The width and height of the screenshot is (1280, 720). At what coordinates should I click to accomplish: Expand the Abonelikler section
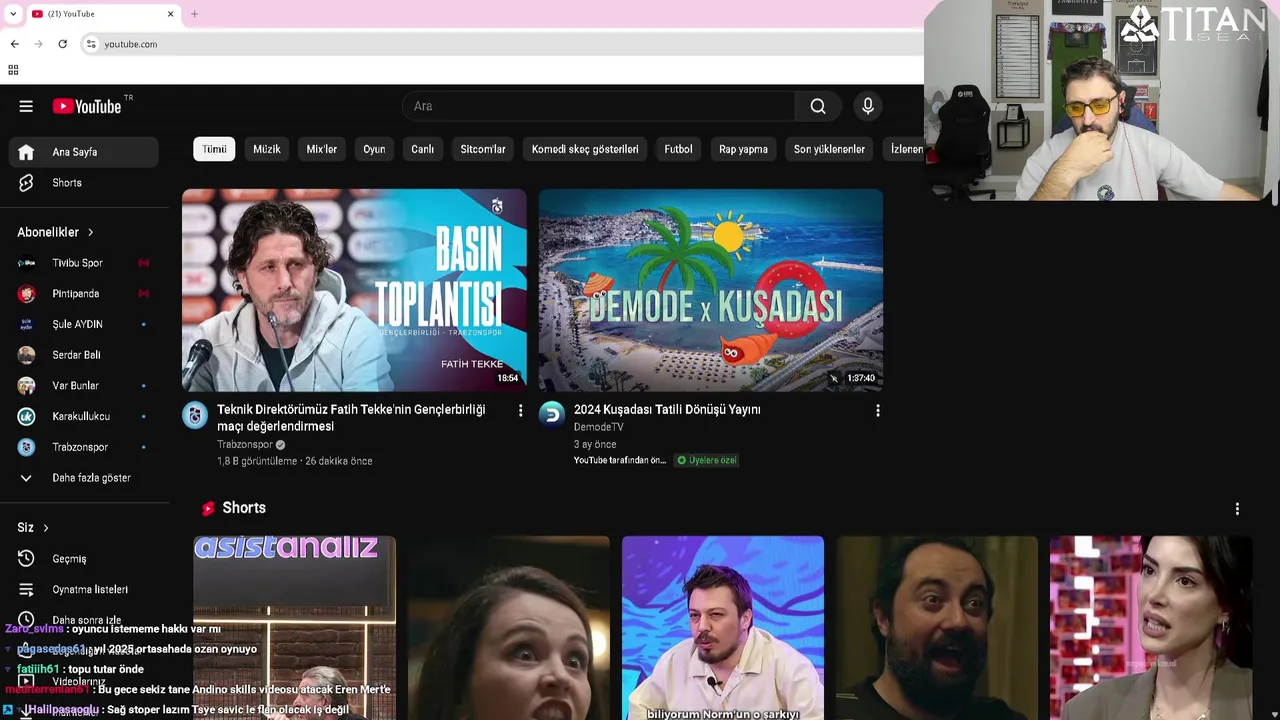click(x=56, y=232)
